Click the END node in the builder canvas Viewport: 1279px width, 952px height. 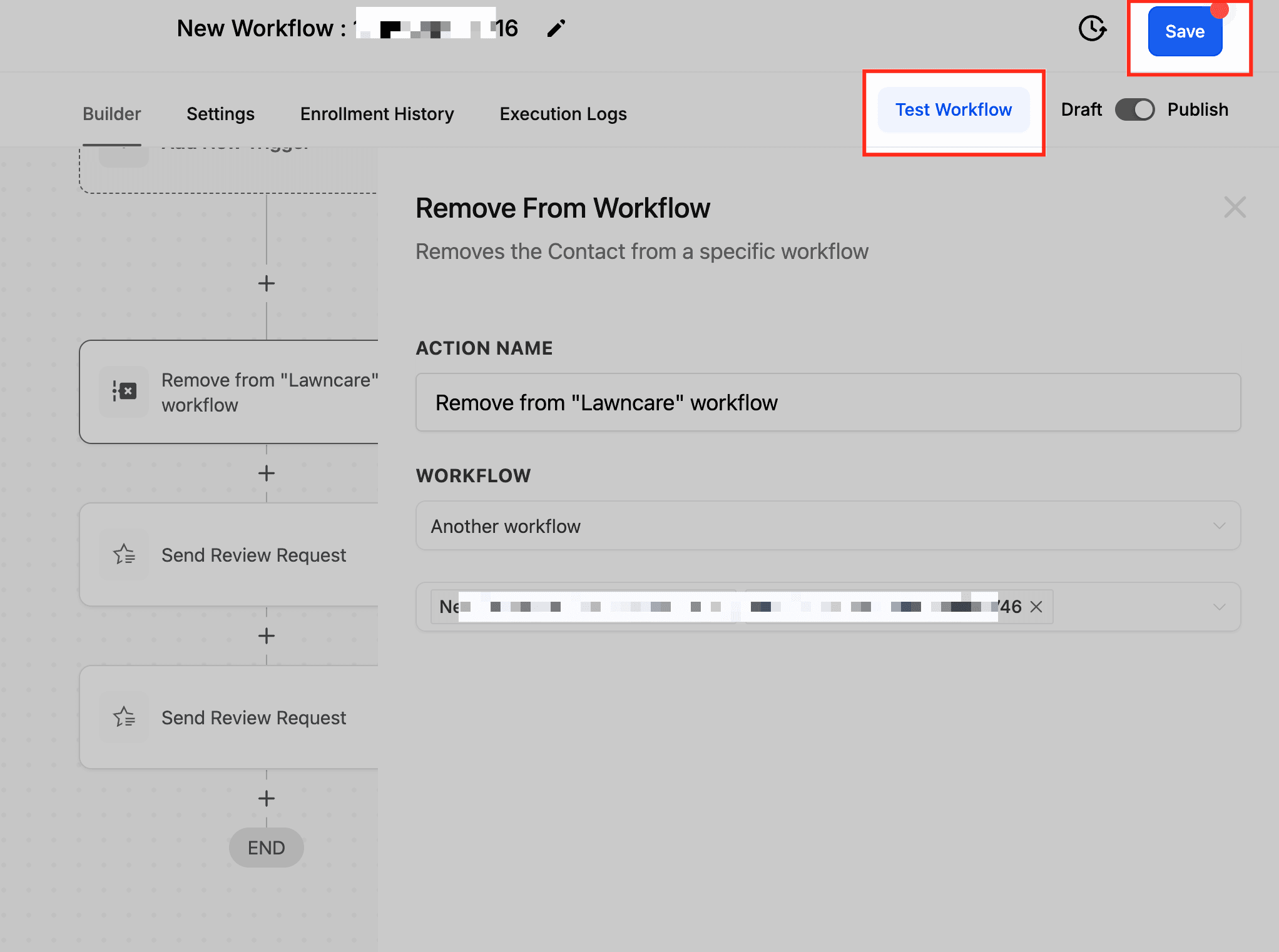[266, 848]
